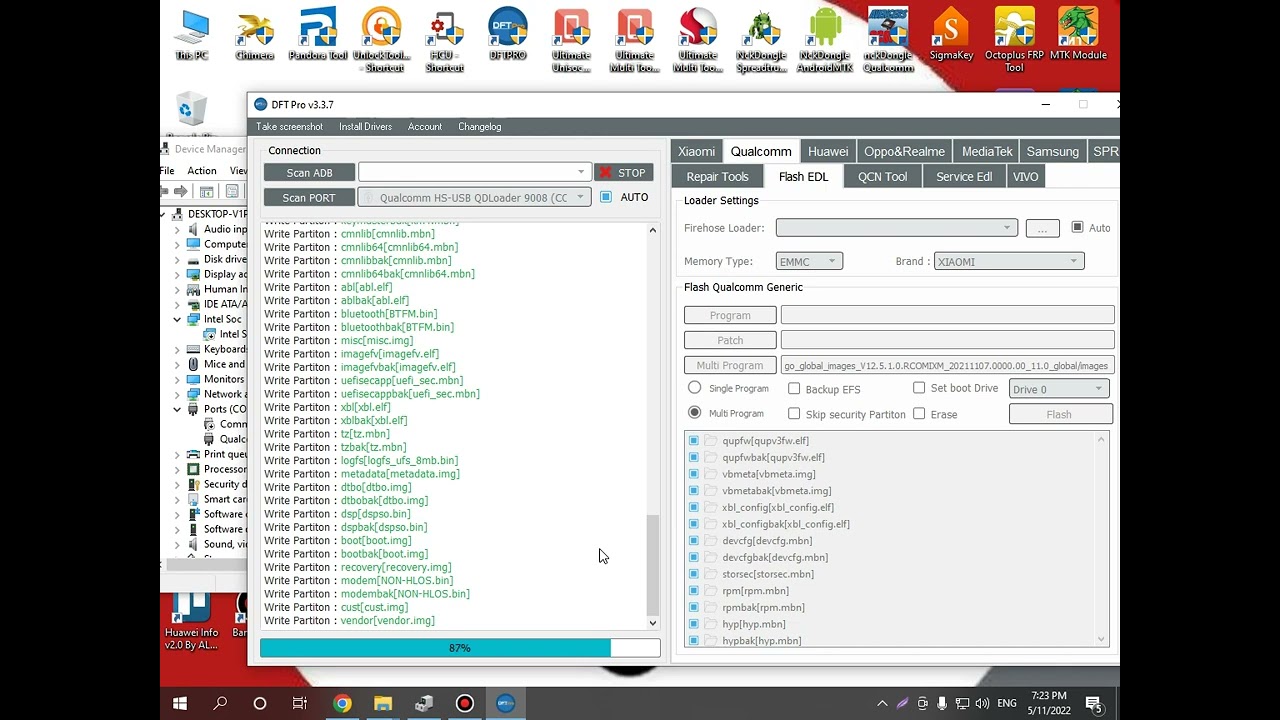Open the Huawei Info v2.0 desktop shortcut
The width and height of the screenshot is (1280, 720).
(191, 622)
